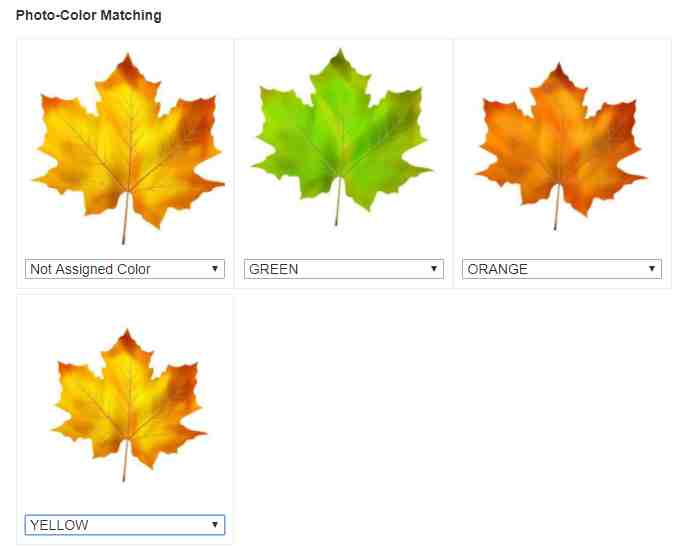The width and height of the screenshot is (700, 549).
Task: Open the "Not Assigned Color" dropdown
Action: [125, 269]
